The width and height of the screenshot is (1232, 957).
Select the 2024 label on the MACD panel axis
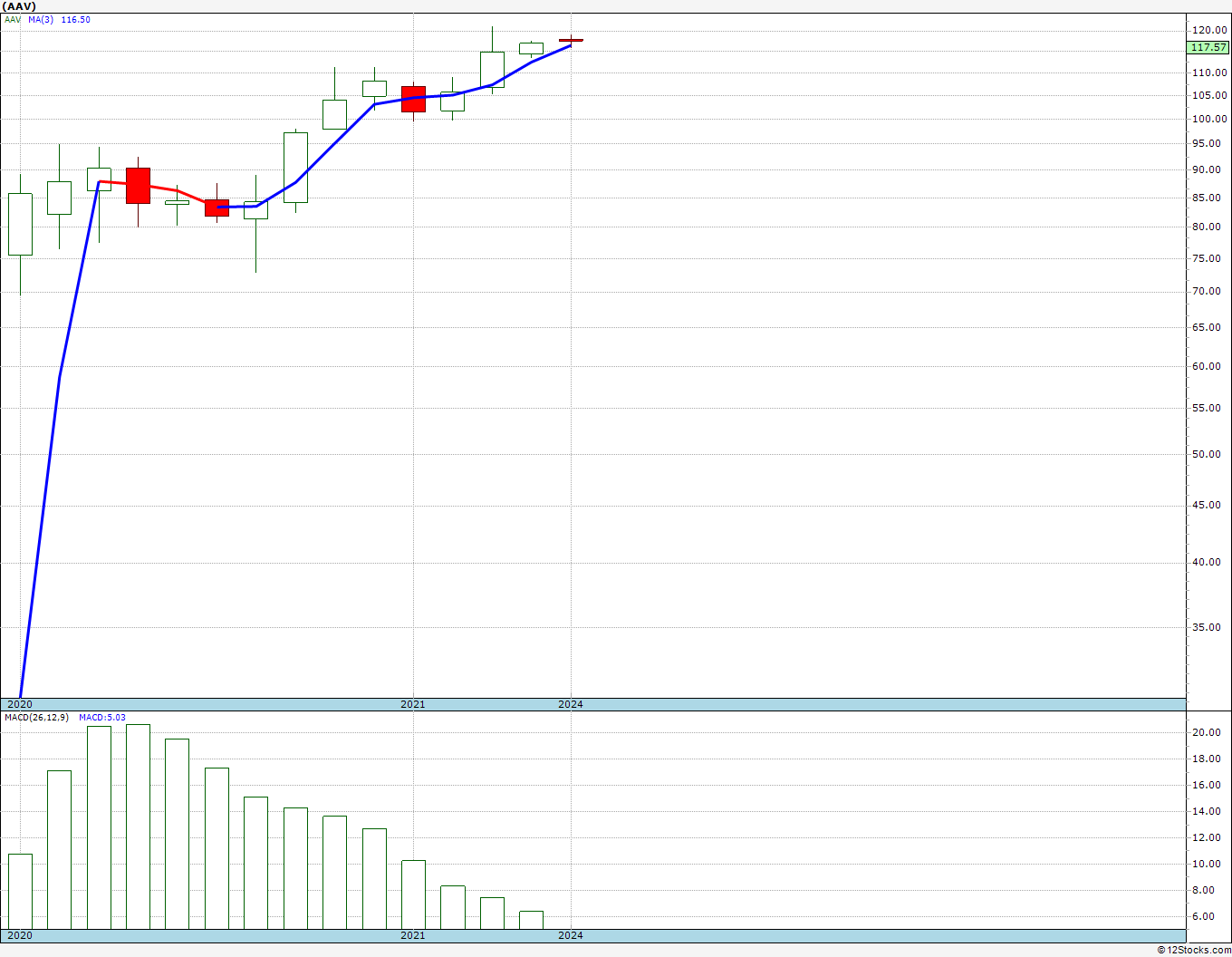pos(571,935)
